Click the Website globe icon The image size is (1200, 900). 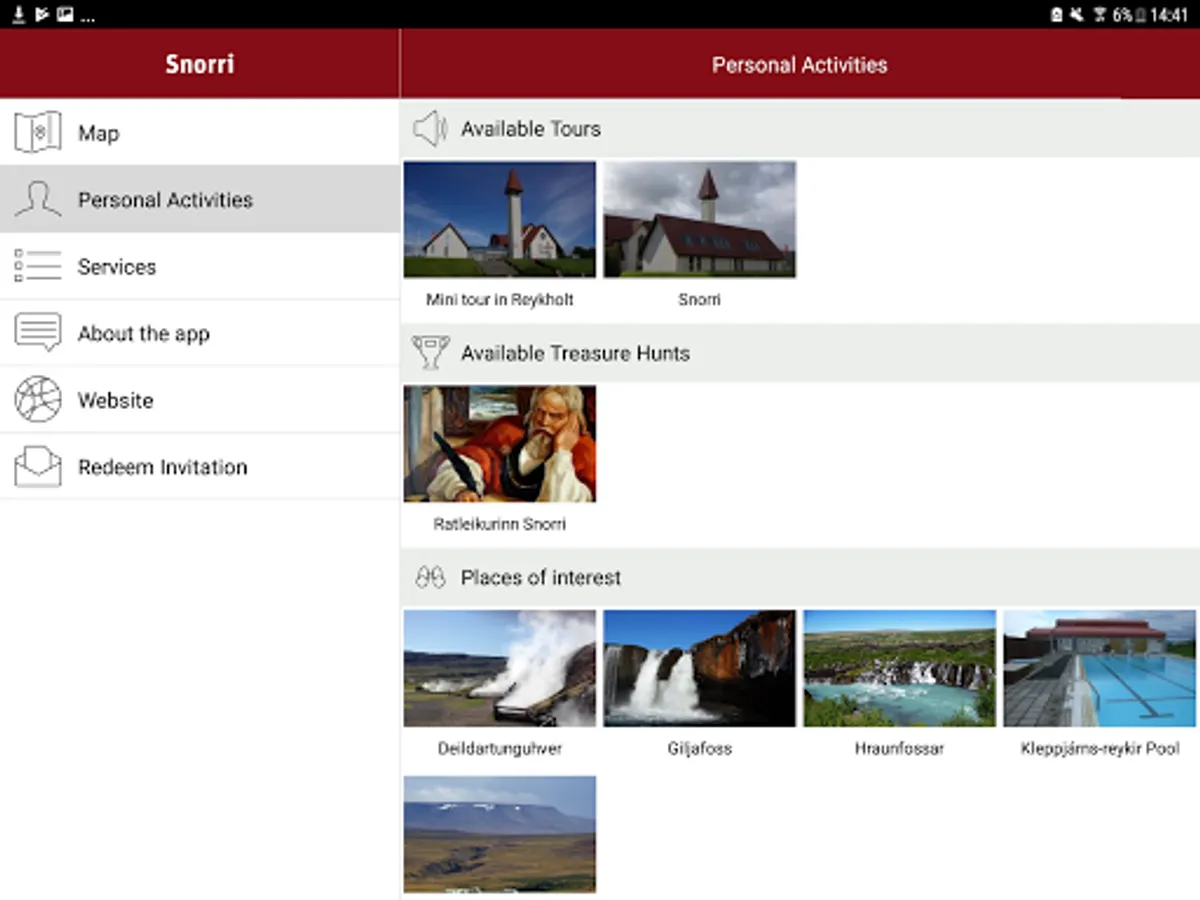point(38,400)
